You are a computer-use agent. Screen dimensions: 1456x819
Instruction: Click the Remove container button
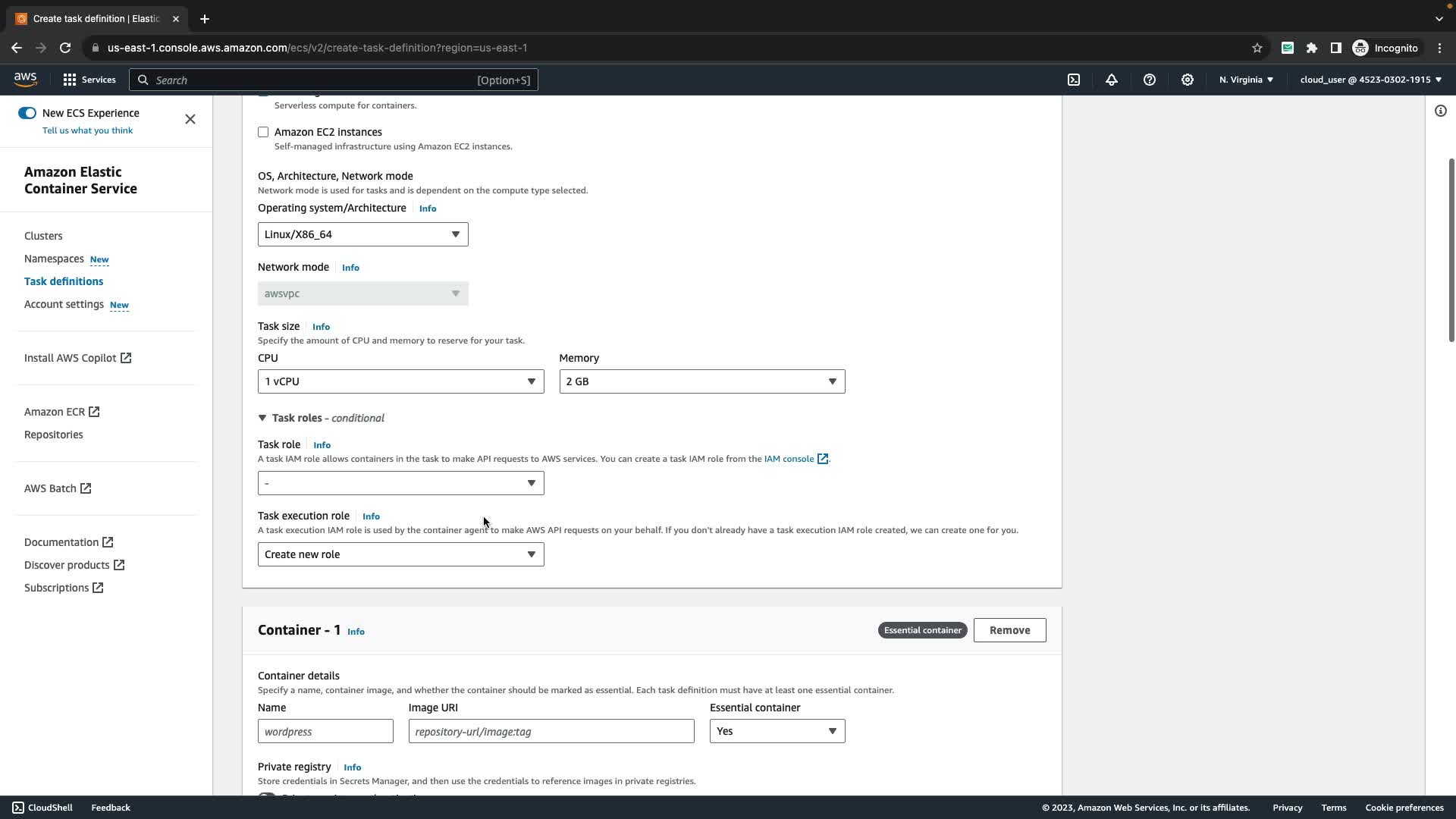click(1009, 630)
